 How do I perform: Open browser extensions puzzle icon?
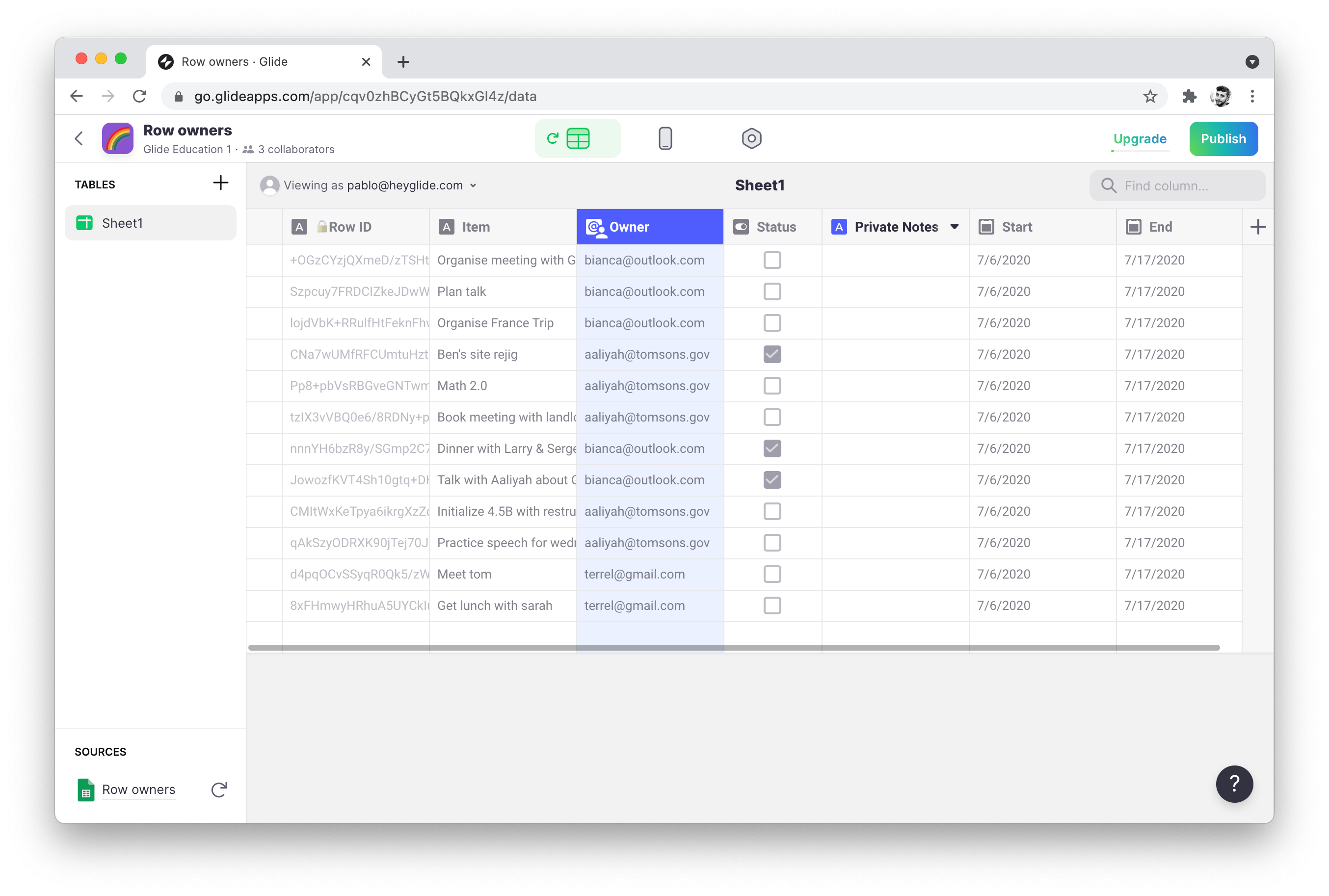[x=1189, y=96]
